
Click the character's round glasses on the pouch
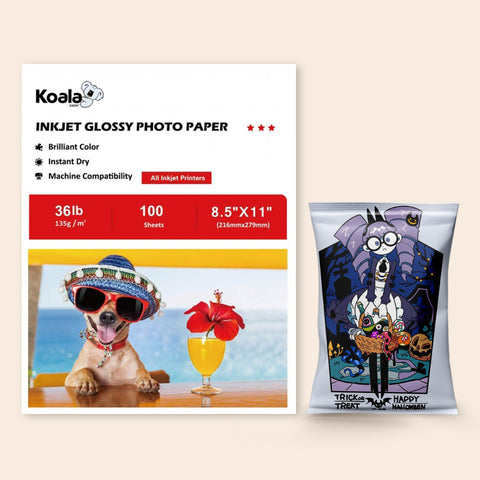click(383, 241)
